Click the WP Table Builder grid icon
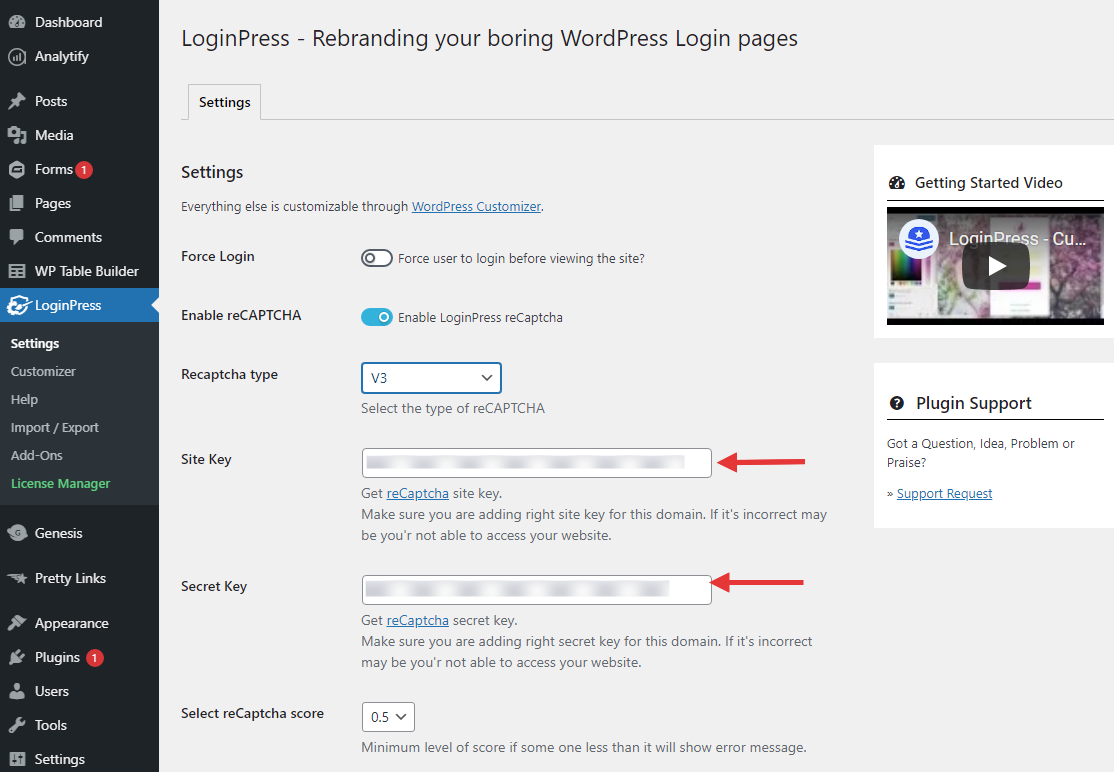This screenshot has height=772, width=1114. click(17, 271)
